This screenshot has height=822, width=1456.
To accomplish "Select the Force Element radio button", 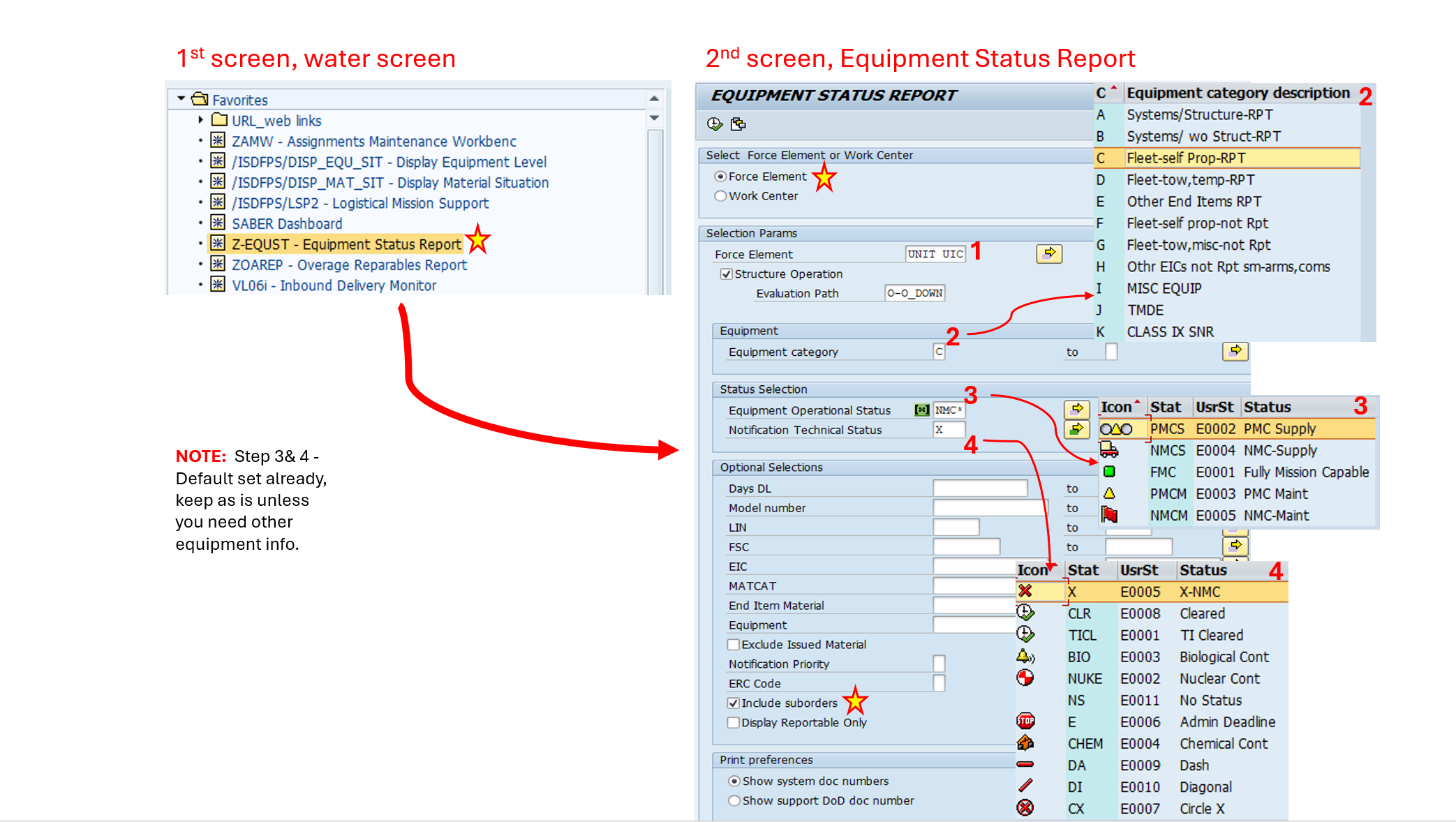I will tap(721, 177).
